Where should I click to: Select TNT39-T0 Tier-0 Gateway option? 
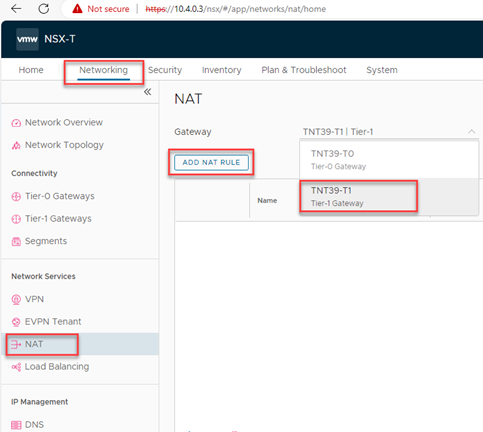point(389,160)
